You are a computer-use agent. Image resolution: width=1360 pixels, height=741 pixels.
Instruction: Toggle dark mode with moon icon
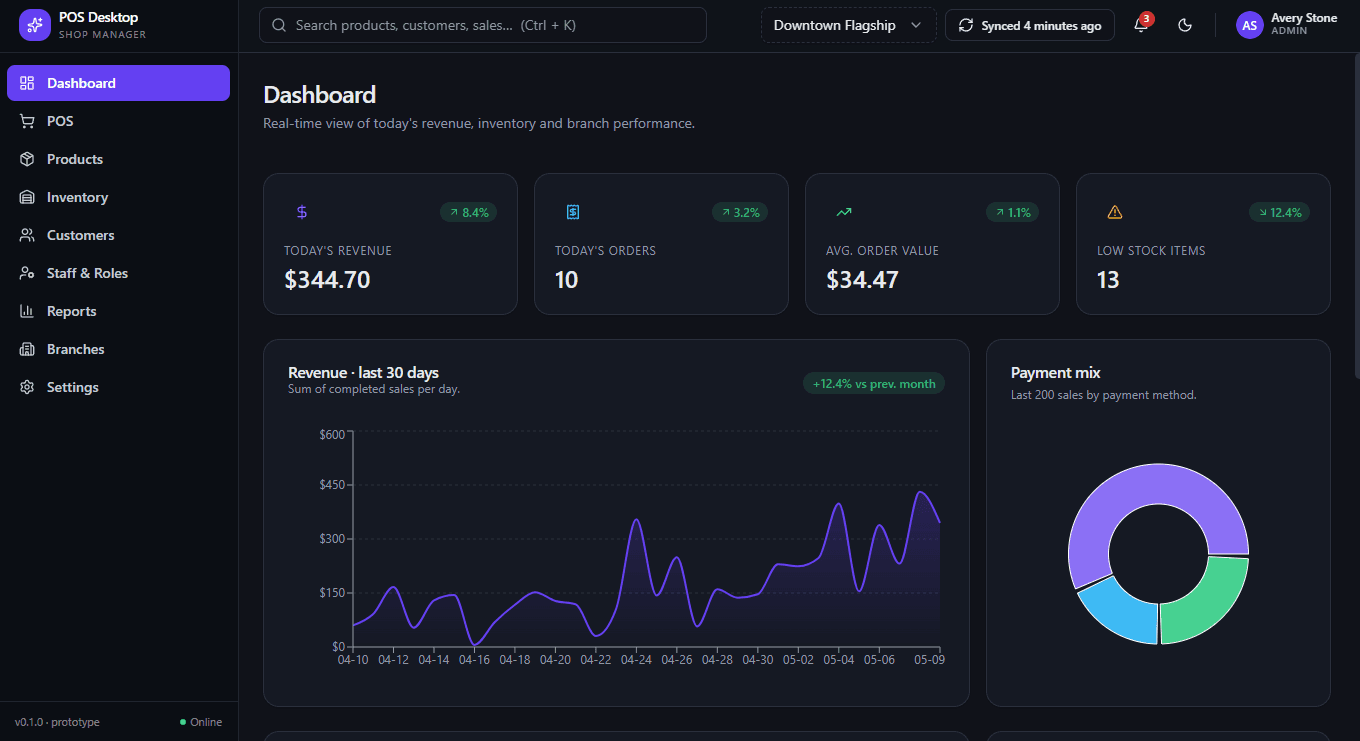click(1185, 25)
